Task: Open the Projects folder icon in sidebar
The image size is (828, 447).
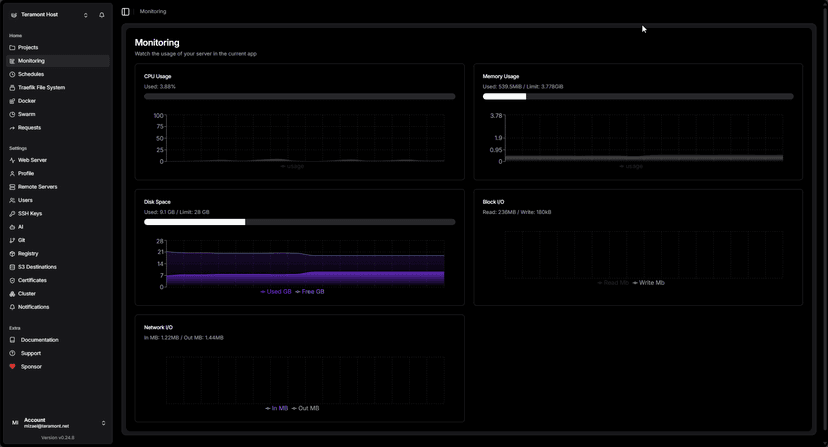Action: 12,48
